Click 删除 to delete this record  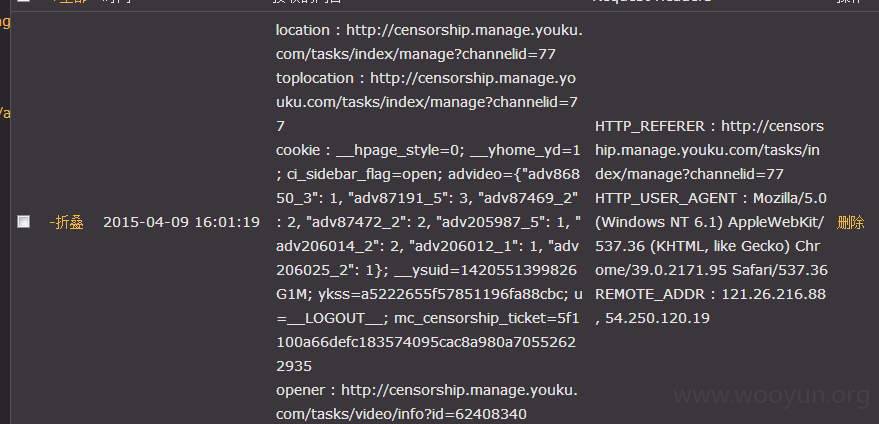point(850,222)
